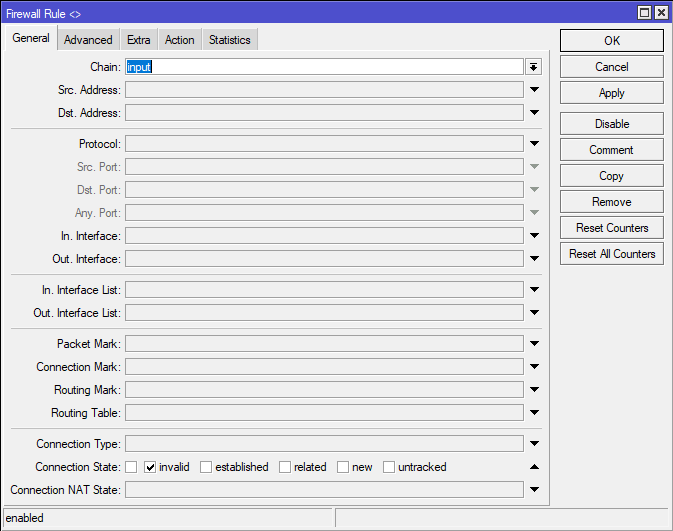Click the In. Interface field
This screenshot has width=673, height=531.
[324, 235]
